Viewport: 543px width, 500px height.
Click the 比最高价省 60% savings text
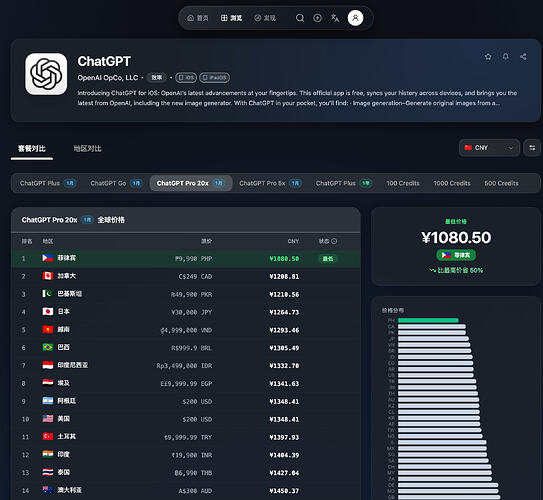point(456,270)
